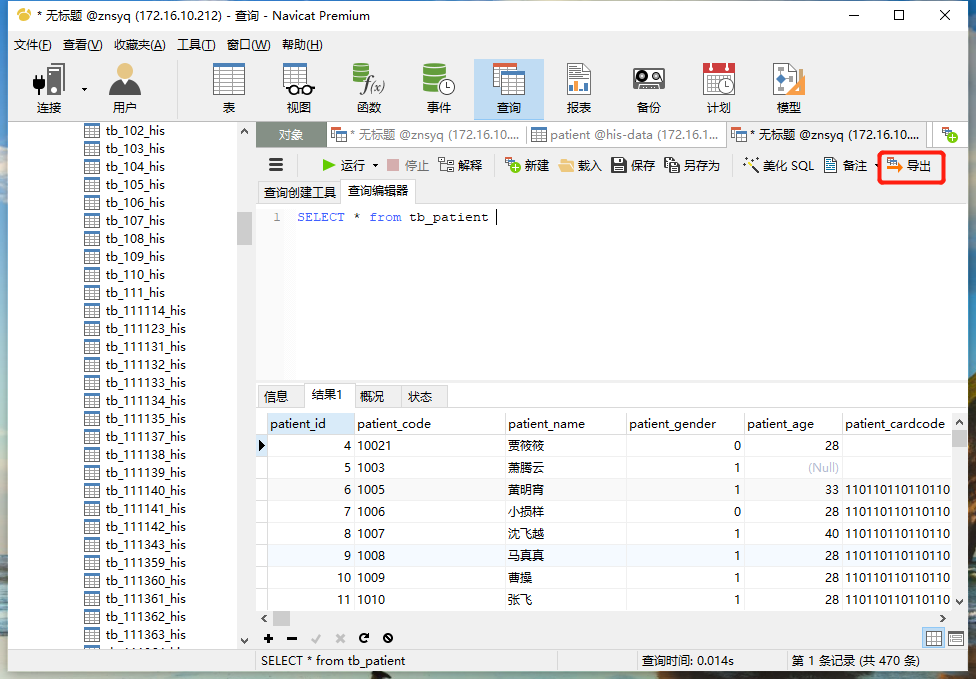Switch to the 对象 tab
The height and width of the screenshot is (679, 976).
(291, 134)
